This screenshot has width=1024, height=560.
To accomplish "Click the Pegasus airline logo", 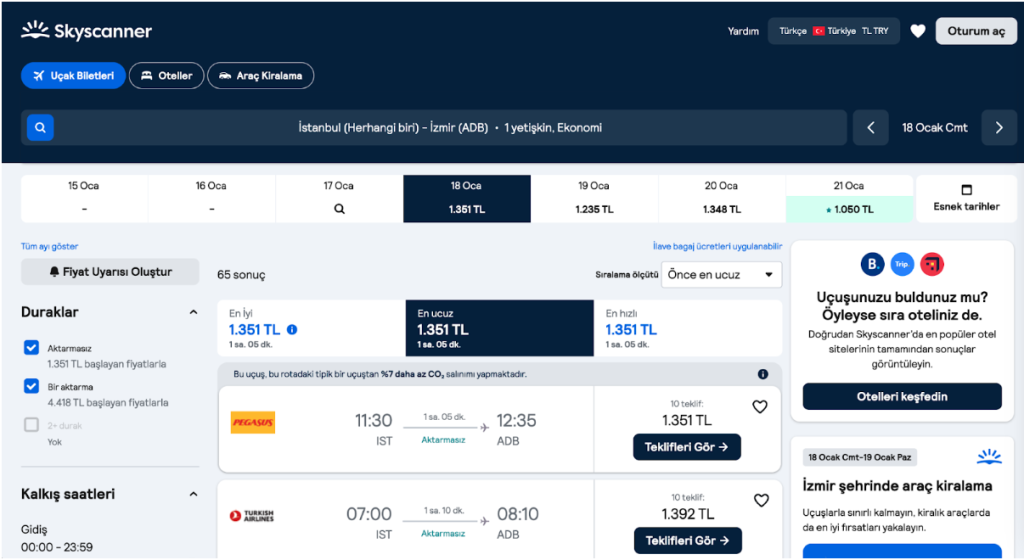I will click(253, 422).
